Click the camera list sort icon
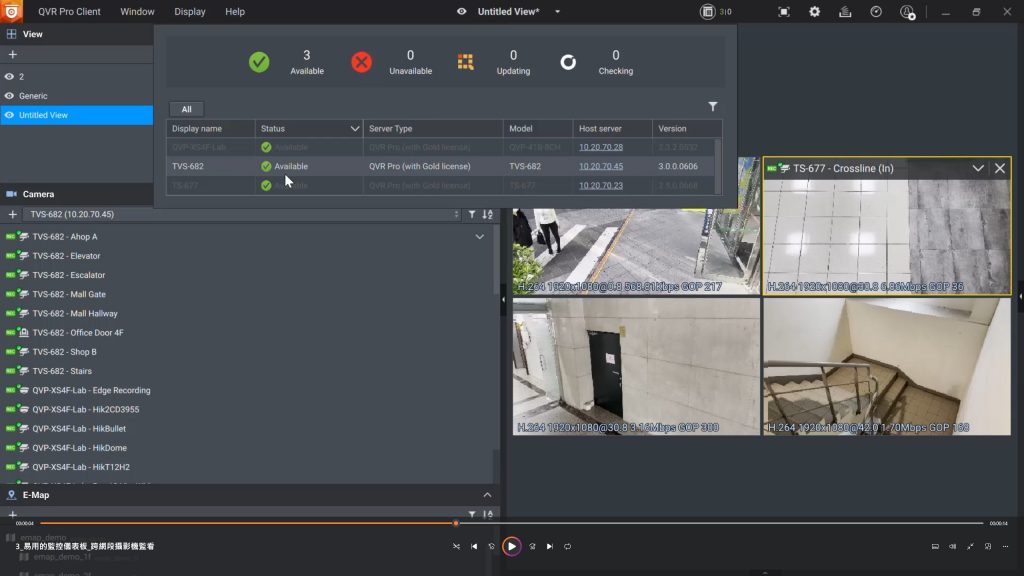This screenshot has width=1024, height=576. tap(487, 214)
